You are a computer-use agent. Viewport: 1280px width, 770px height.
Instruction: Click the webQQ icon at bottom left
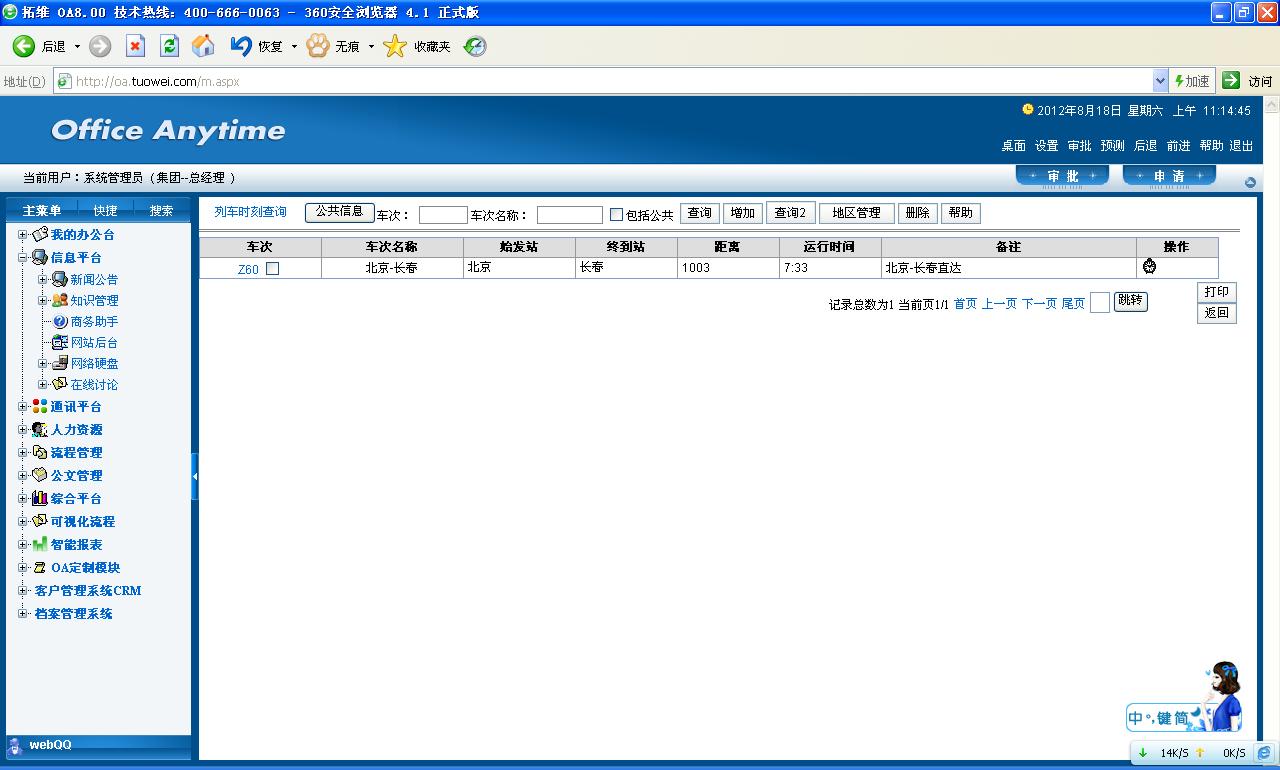pyautogui.click(x=15, y=745)
